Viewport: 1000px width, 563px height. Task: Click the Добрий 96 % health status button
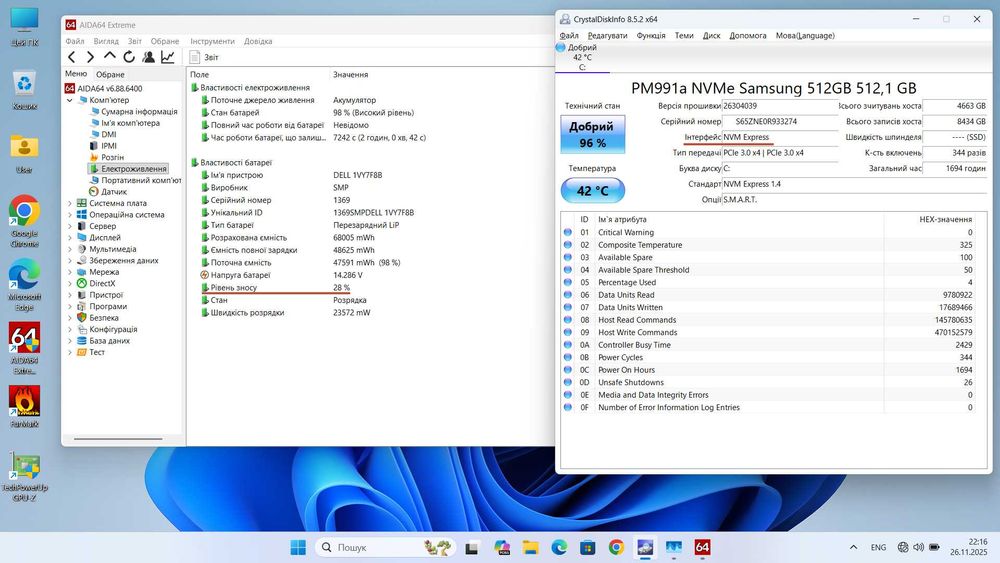tap(592, 134)
